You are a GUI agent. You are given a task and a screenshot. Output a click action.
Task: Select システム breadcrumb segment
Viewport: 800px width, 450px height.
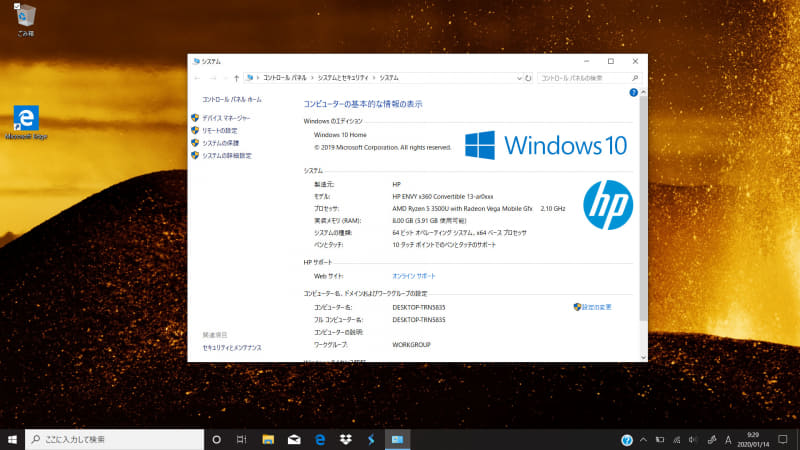point(389,78)
